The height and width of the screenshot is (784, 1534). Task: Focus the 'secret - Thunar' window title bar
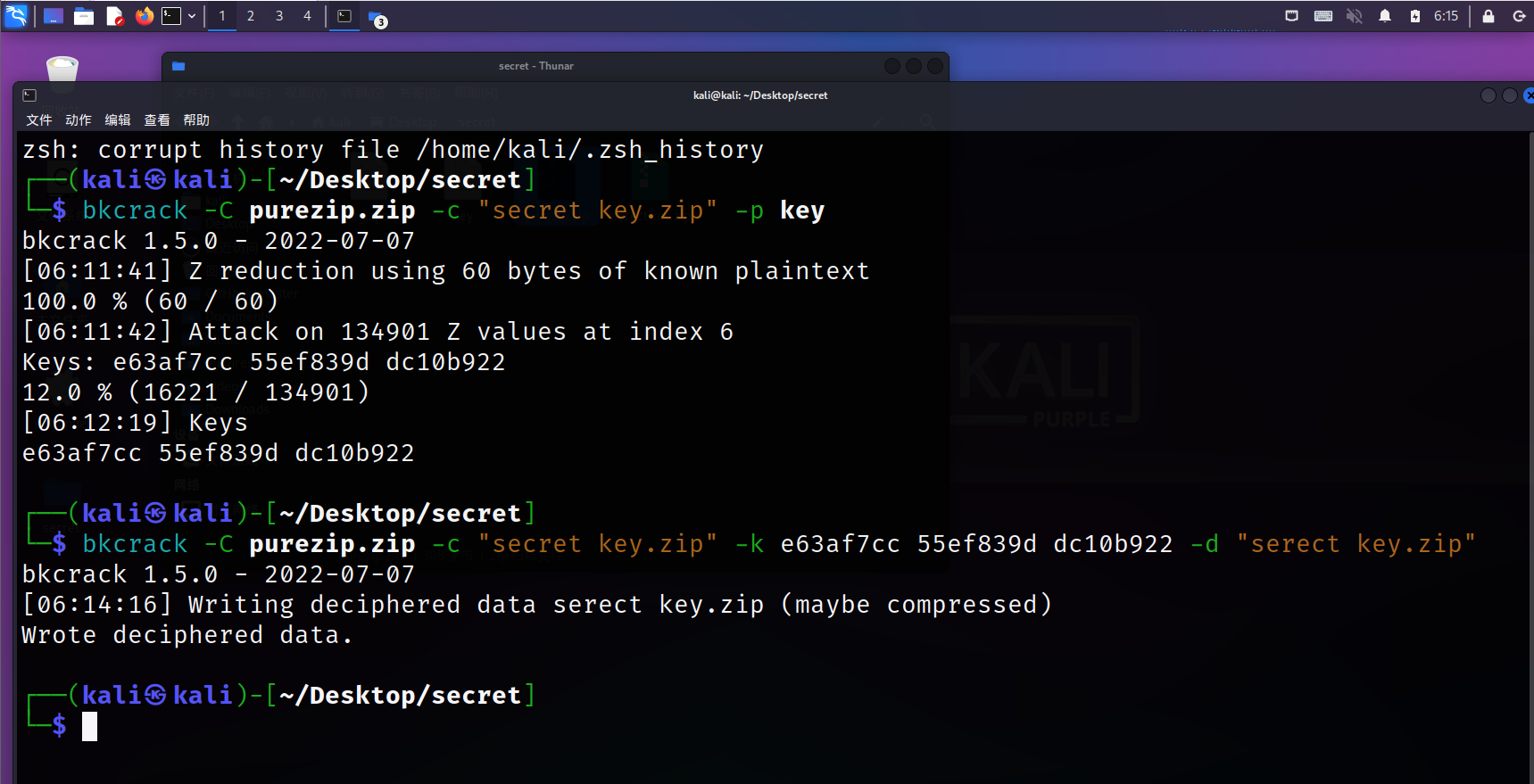535,66
